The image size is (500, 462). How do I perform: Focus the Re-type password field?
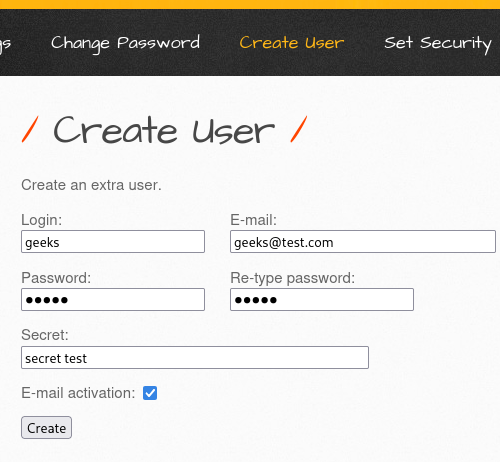[322, 300]
